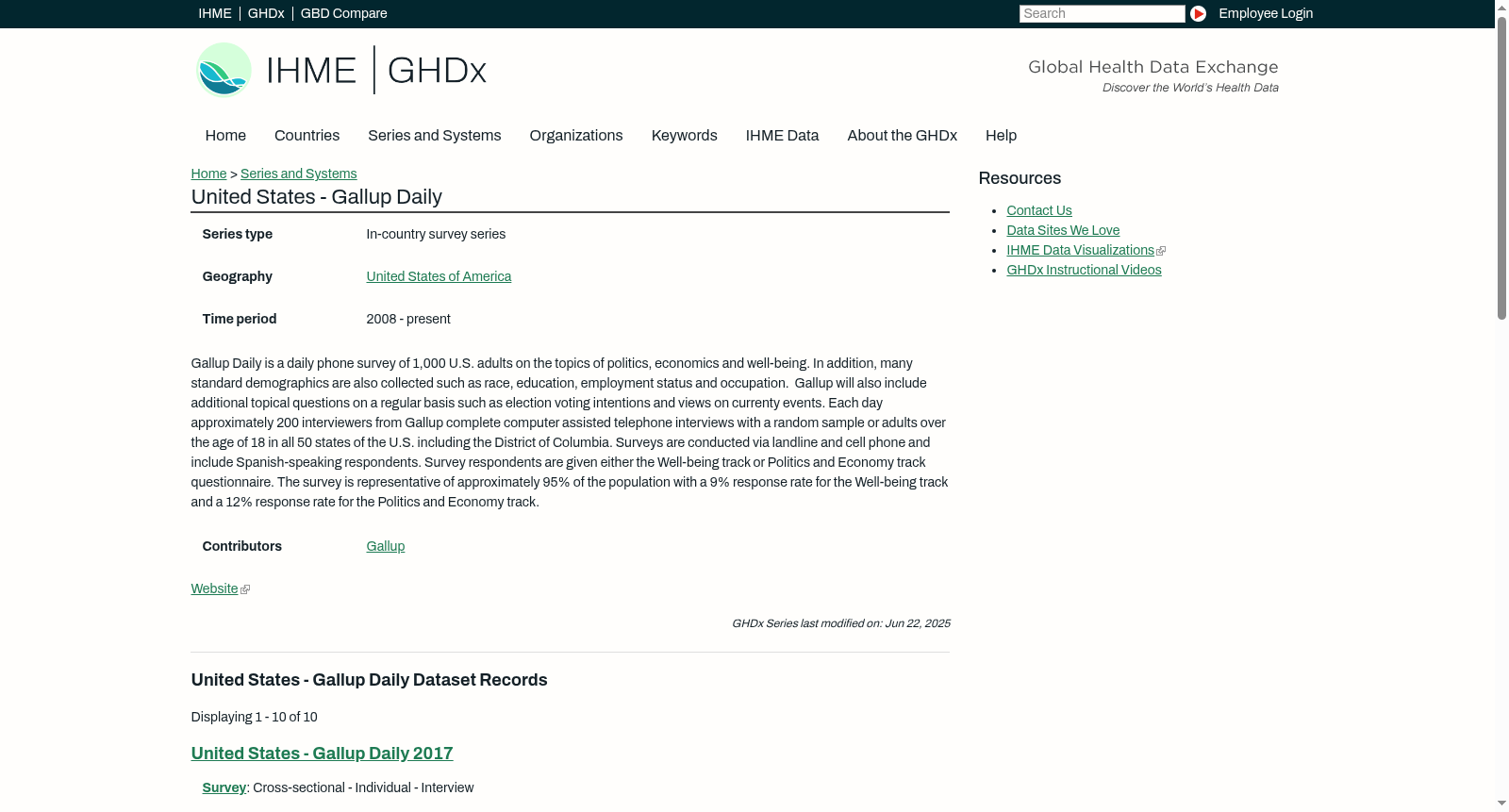
Task: Click the text Displaying 1 - 10 of 10
Action: click(x=255, y=717)
